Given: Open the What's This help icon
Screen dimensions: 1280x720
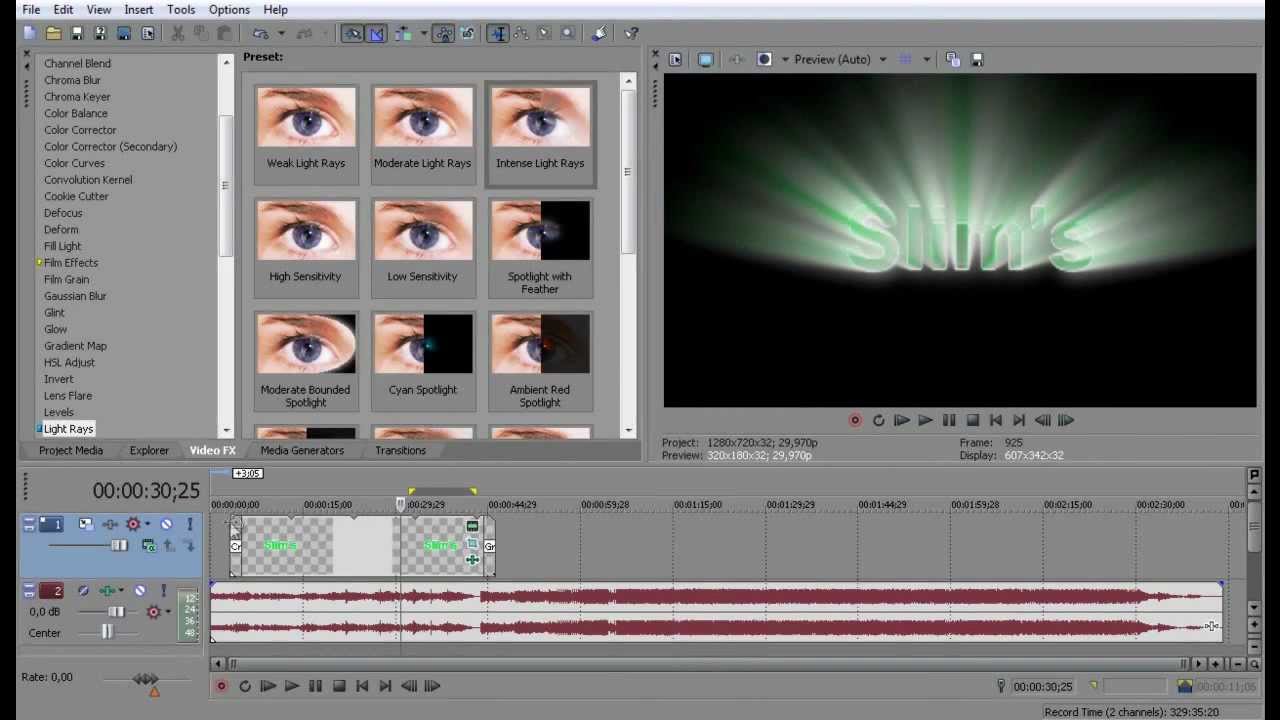Looking at the screenshot, I should (x=631, y=33).
